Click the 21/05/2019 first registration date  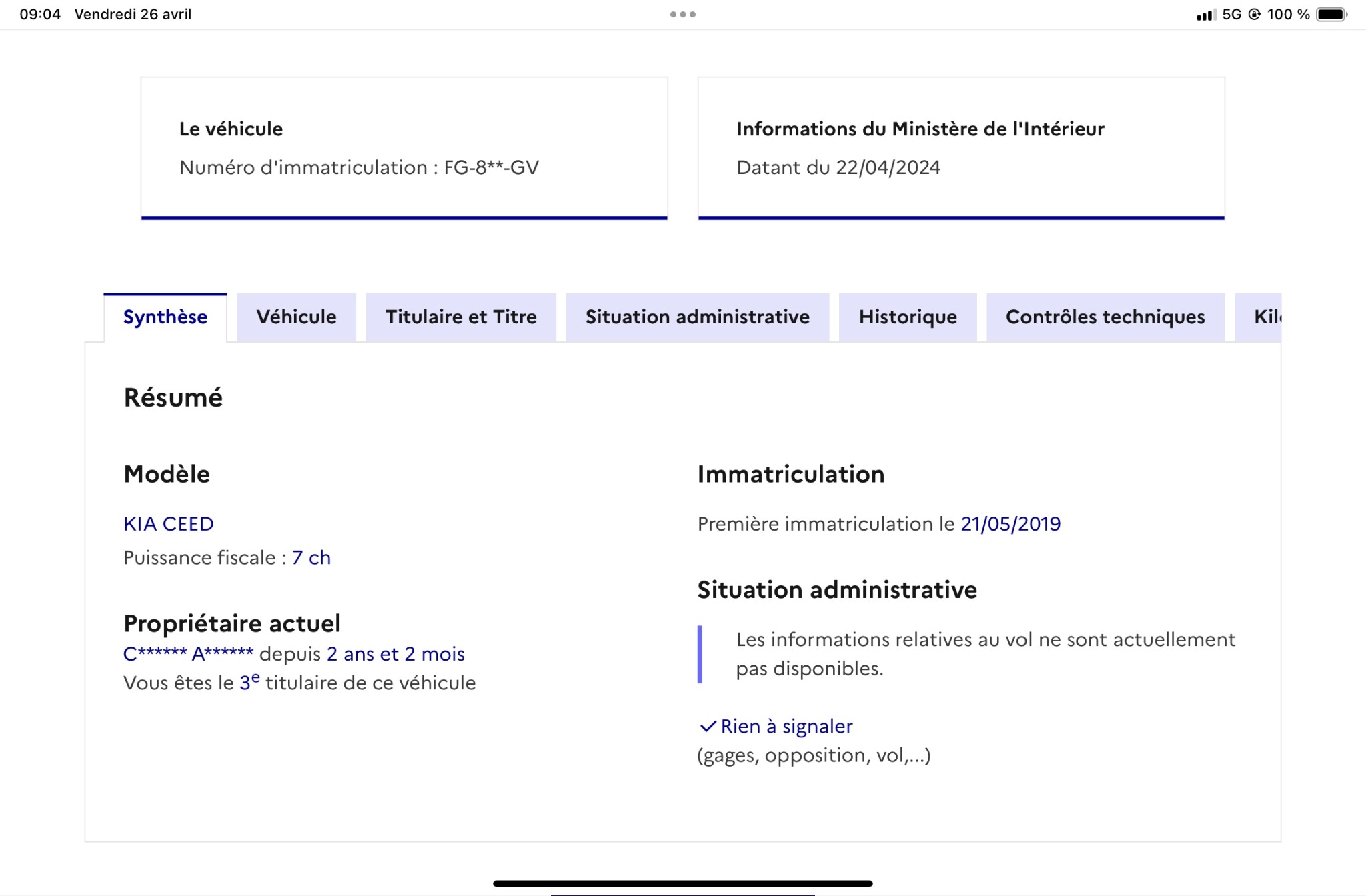coord(1010,524)
